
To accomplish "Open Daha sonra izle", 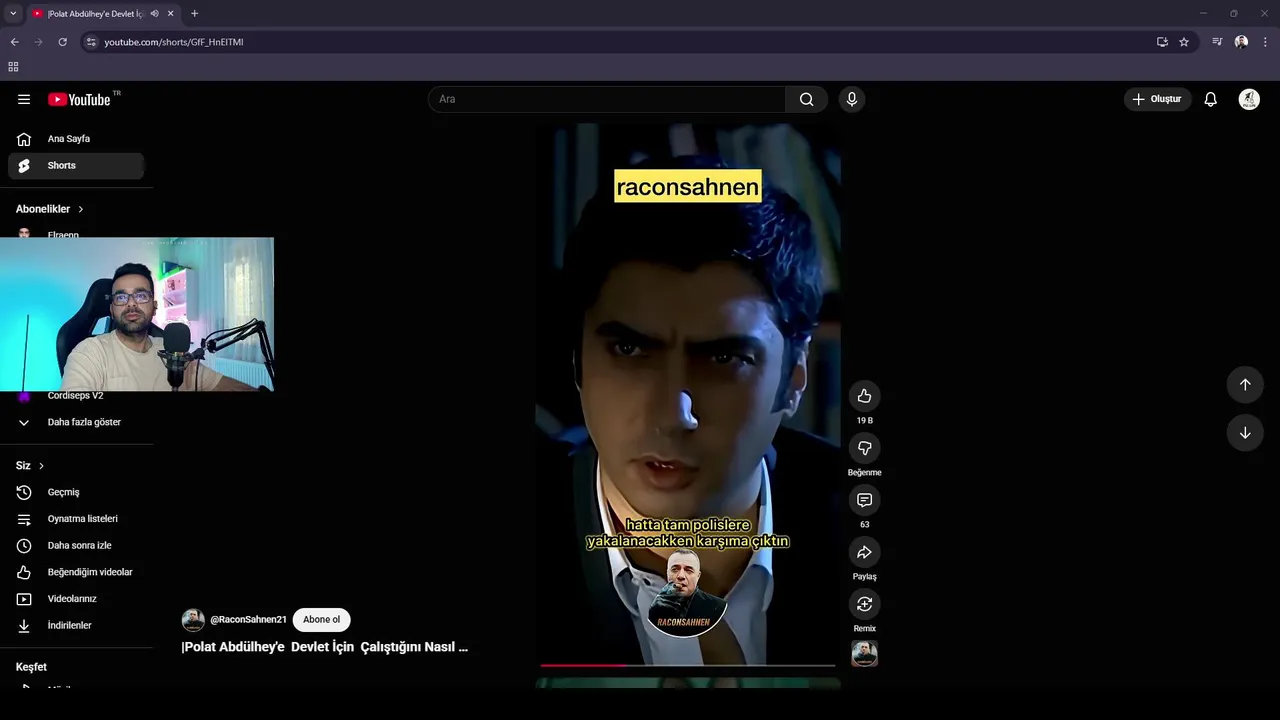I will (76, 546).
